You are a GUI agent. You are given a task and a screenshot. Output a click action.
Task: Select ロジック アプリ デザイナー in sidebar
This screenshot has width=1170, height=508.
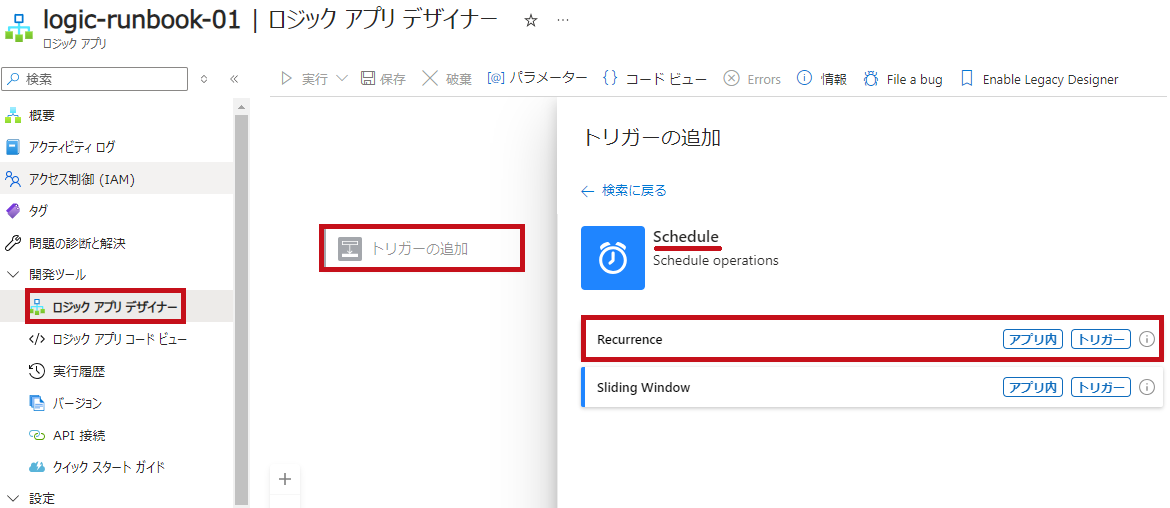pos(116,307)
